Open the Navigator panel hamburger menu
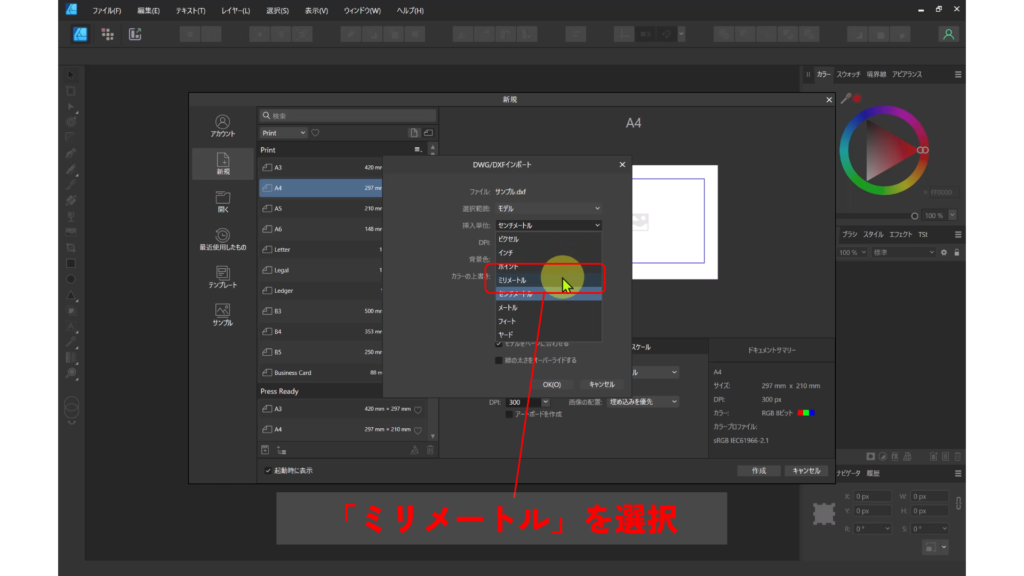1024x576 pixels. (958, 473)
